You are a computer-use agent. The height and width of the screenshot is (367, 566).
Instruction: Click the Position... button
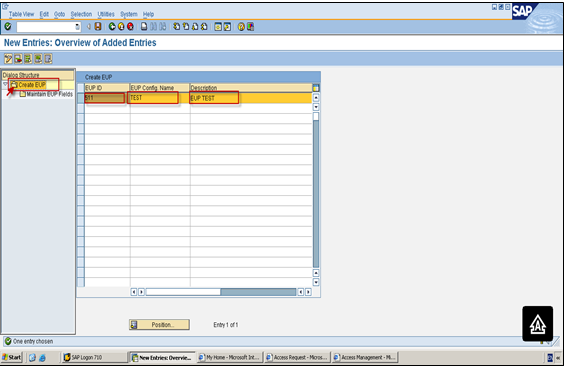click(x=159, y=325)
